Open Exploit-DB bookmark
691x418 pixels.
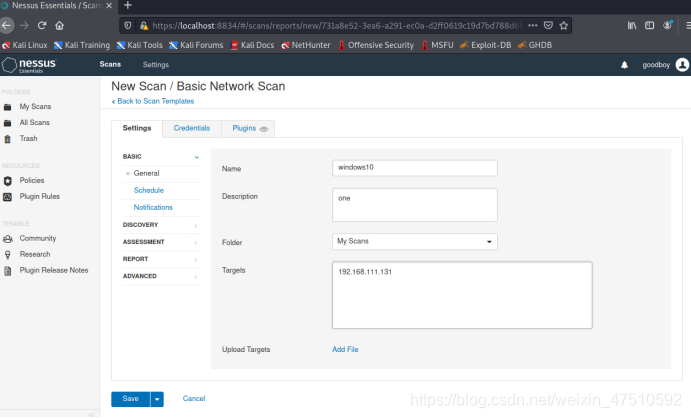point(486,45)
